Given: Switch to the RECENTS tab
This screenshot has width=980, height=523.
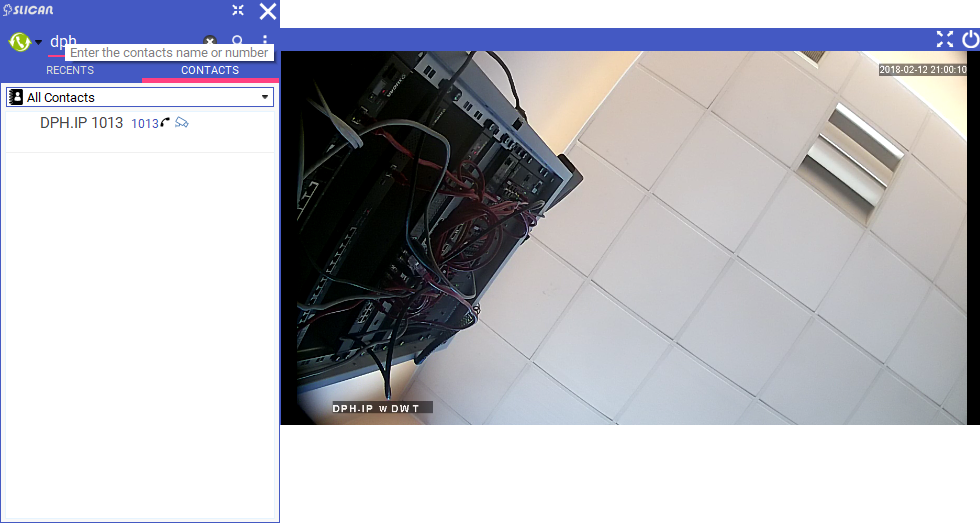Looking at the screenshot, I should click(70, 71).
